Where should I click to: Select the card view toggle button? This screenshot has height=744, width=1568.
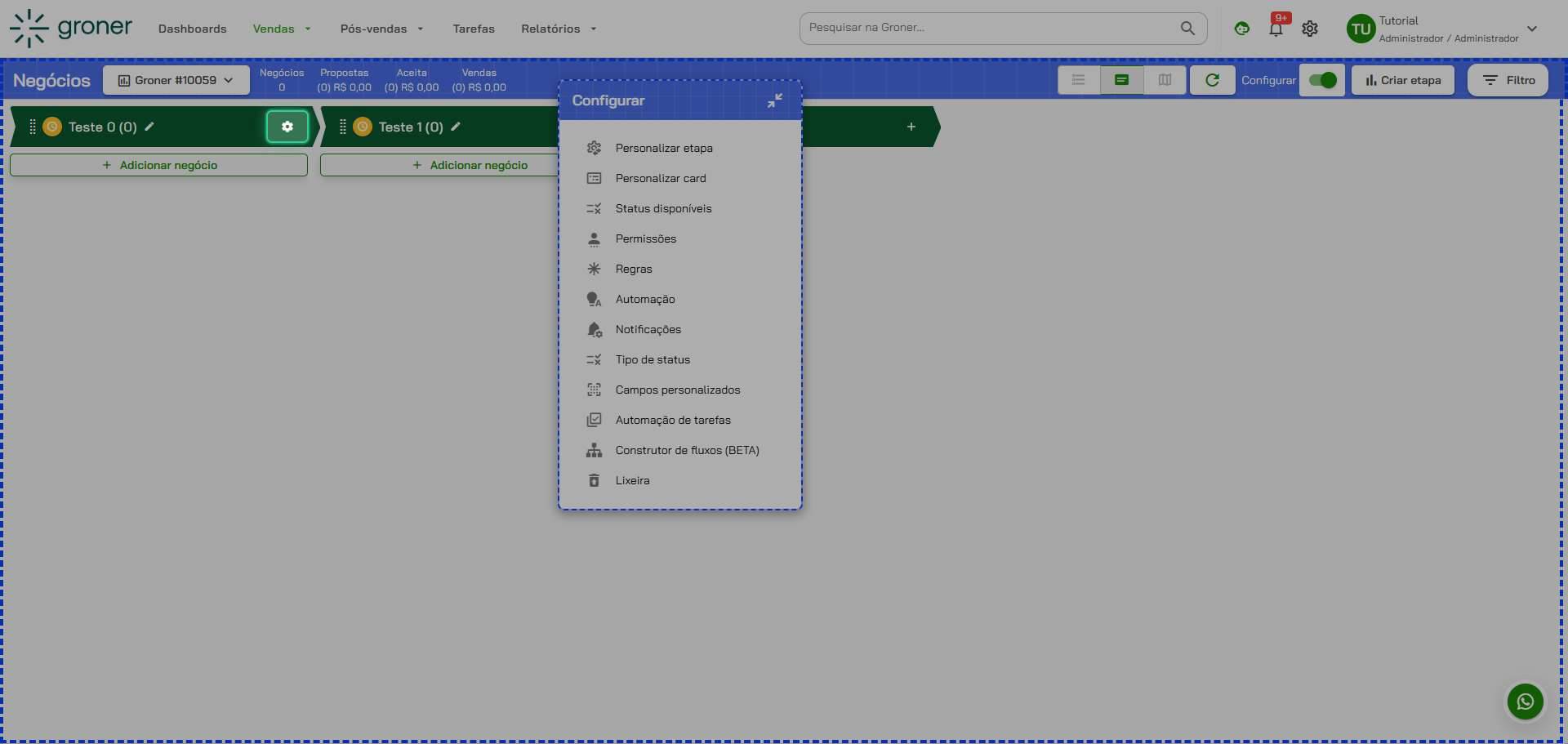coord(1121,80)
